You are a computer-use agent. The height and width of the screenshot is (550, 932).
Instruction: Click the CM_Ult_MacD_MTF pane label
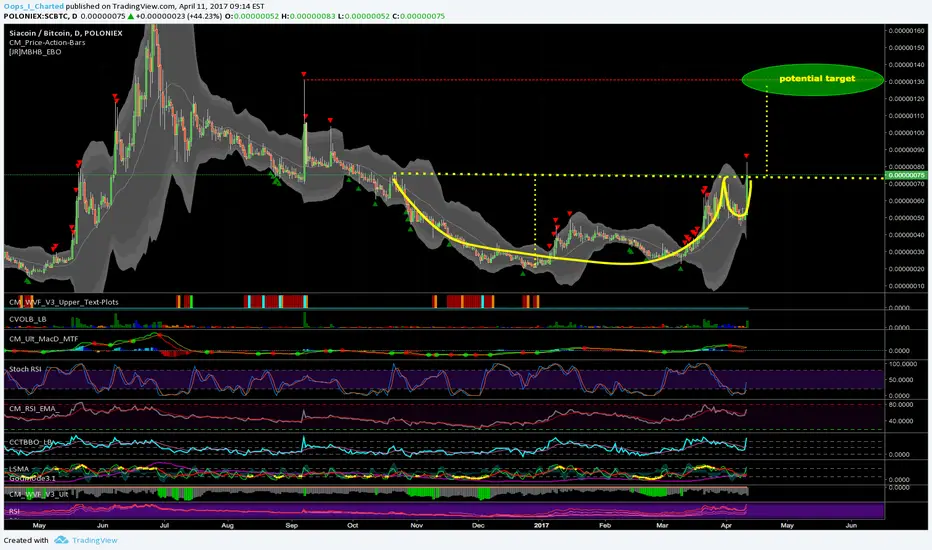tap(43, 339)
